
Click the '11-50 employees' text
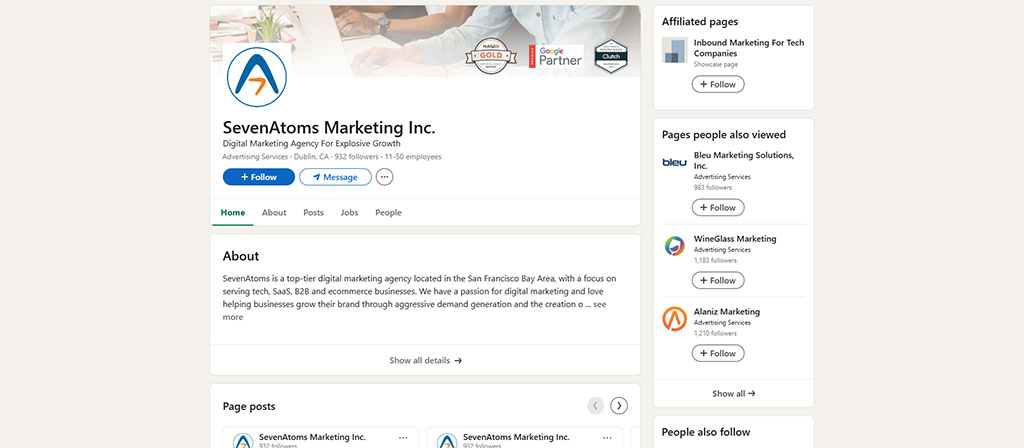click(x=413, y=157)
